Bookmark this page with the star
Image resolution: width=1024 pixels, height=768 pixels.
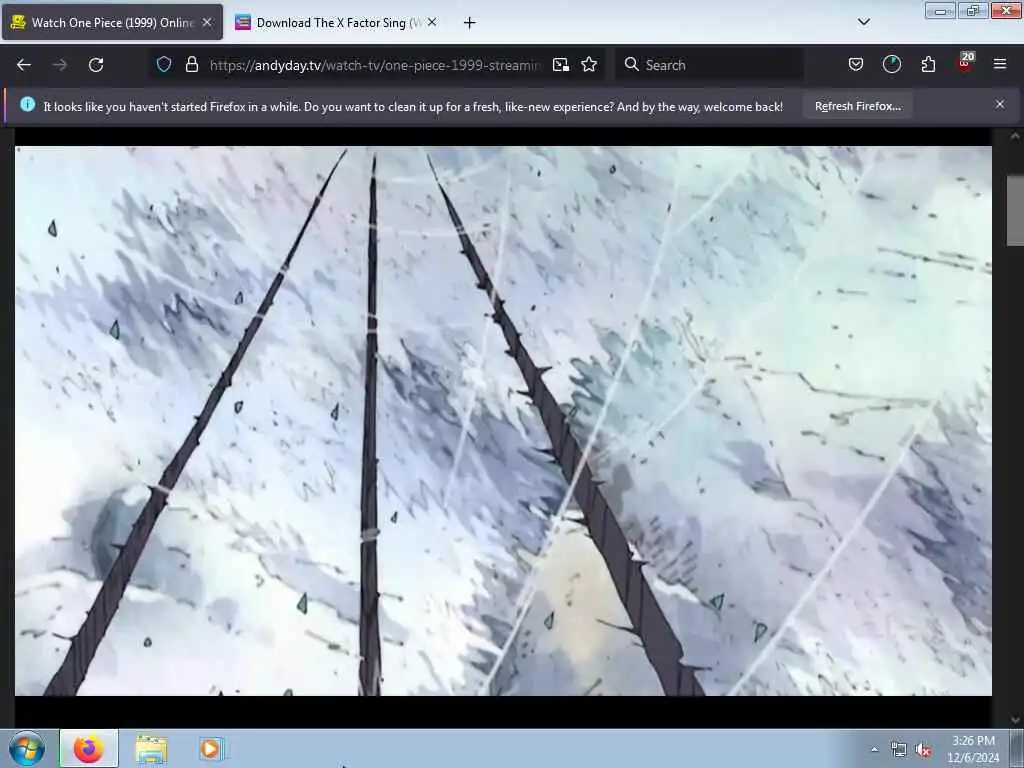click(x=589, y=65)
